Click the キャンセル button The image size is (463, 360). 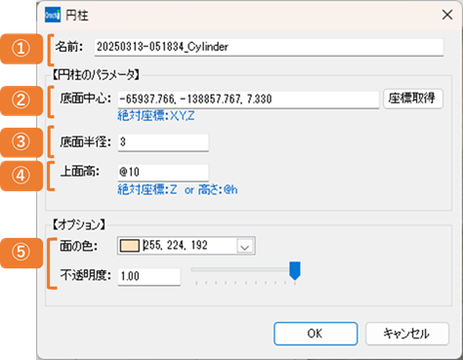[407, 333]
